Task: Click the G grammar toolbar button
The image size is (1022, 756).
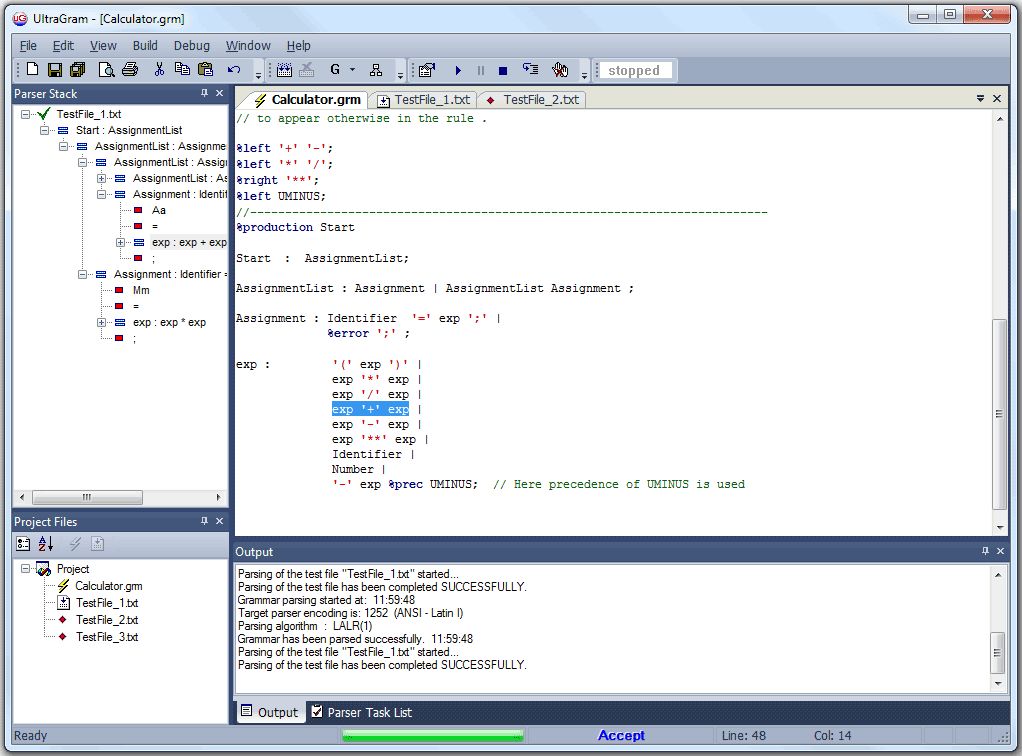Action: pos(335,70)
